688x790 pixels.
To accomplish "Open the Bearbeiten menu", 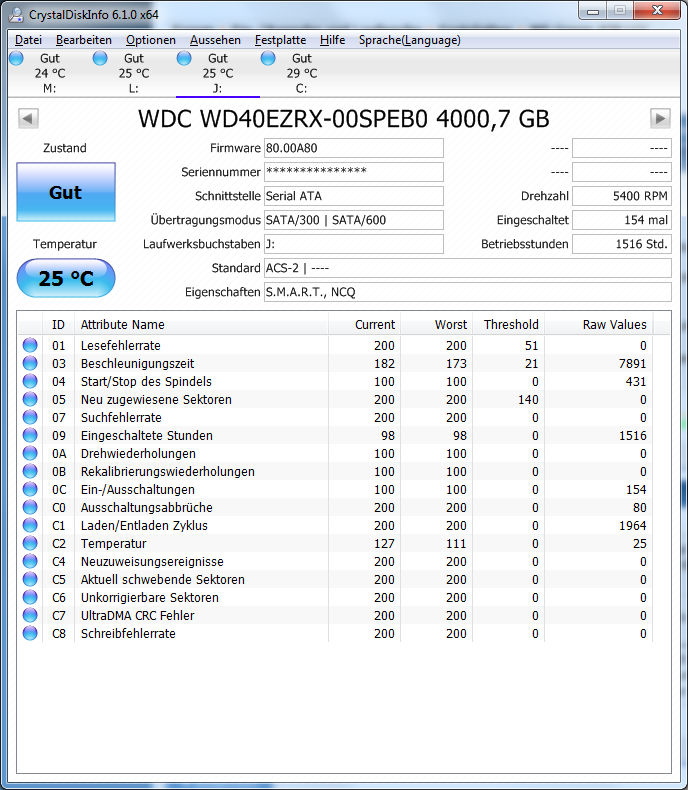I will pyautogui.click(x=84, y=40).
